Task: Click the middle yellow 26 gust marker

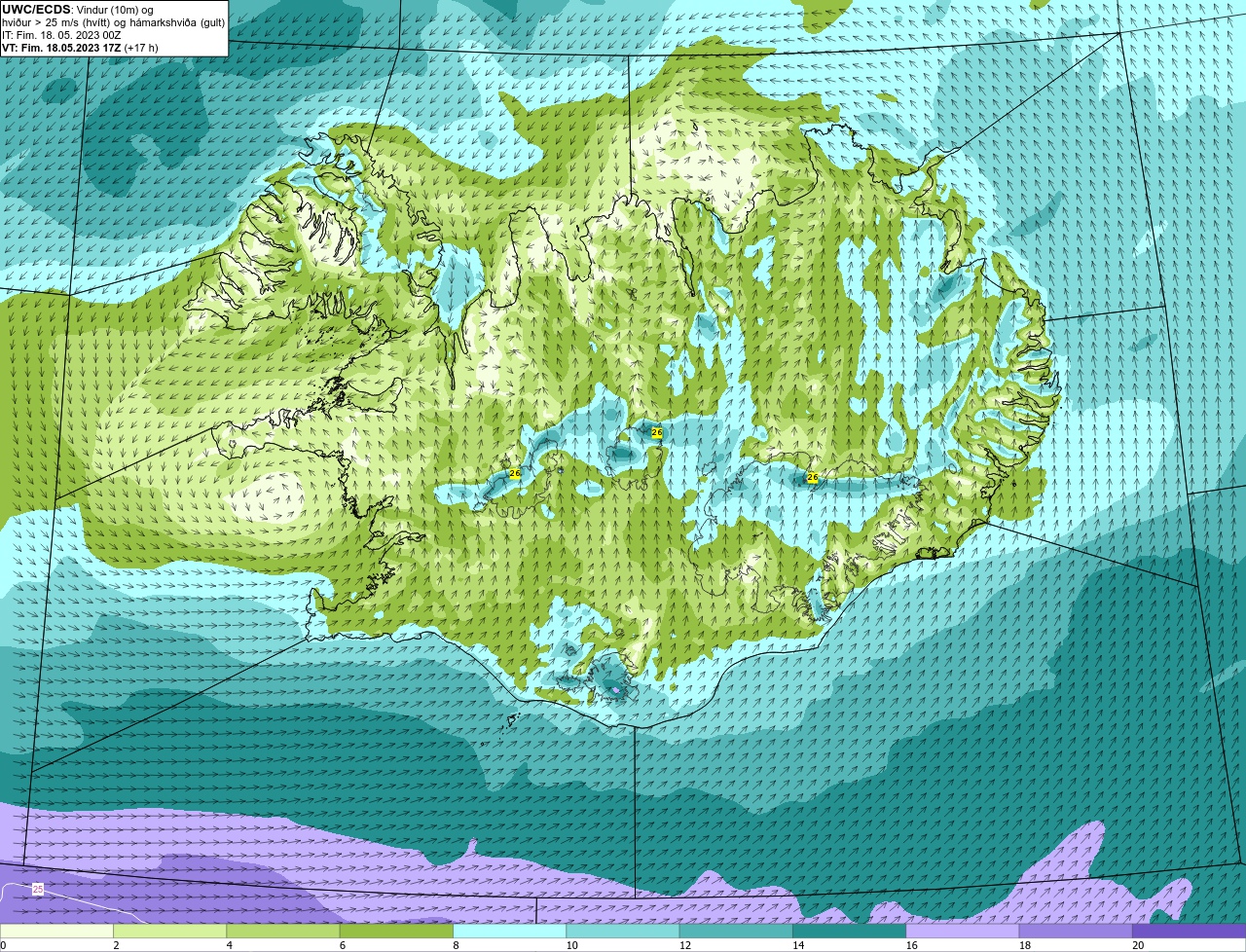Action: 656,432
